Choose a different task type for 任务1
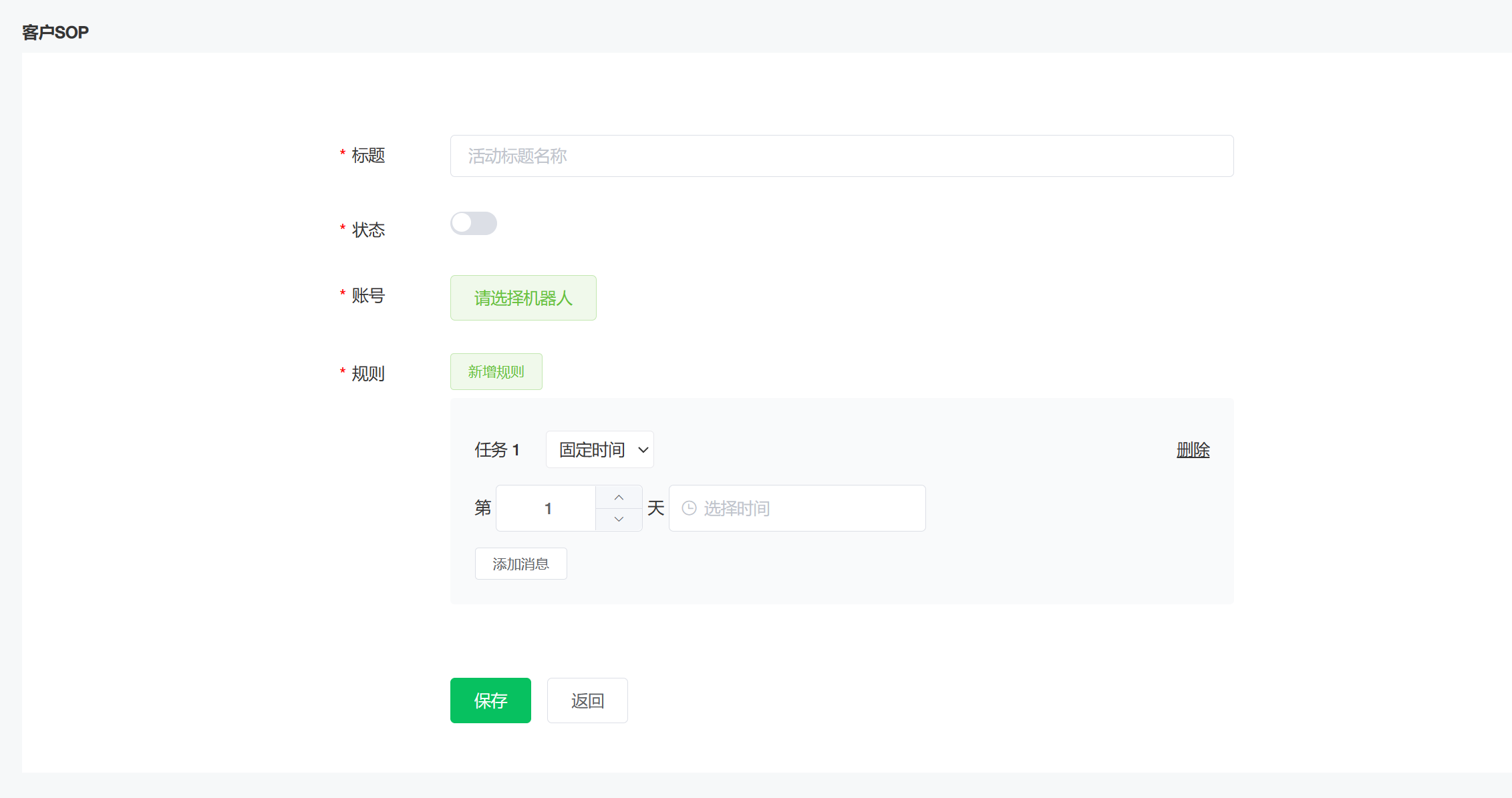1512x798 pixels. tap(599, 449)
